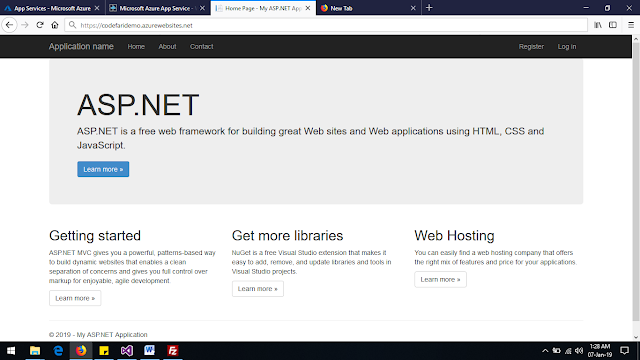
Task: Open a new browser tab with plus
Action: point(429,8)
